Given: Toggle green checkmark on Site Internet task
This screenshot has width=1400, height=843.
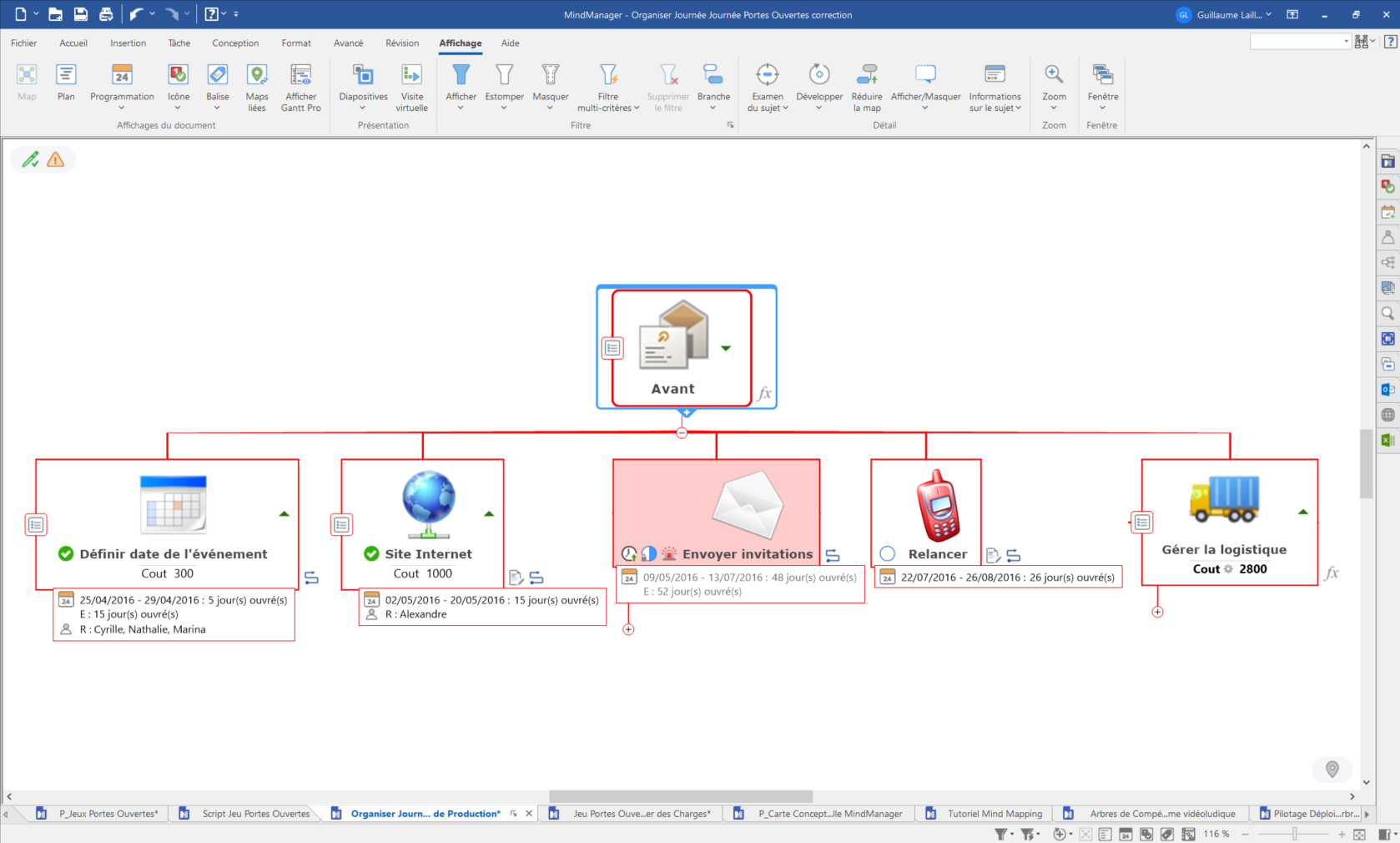Looking at the screenshot, I should (x=371, y=553).
